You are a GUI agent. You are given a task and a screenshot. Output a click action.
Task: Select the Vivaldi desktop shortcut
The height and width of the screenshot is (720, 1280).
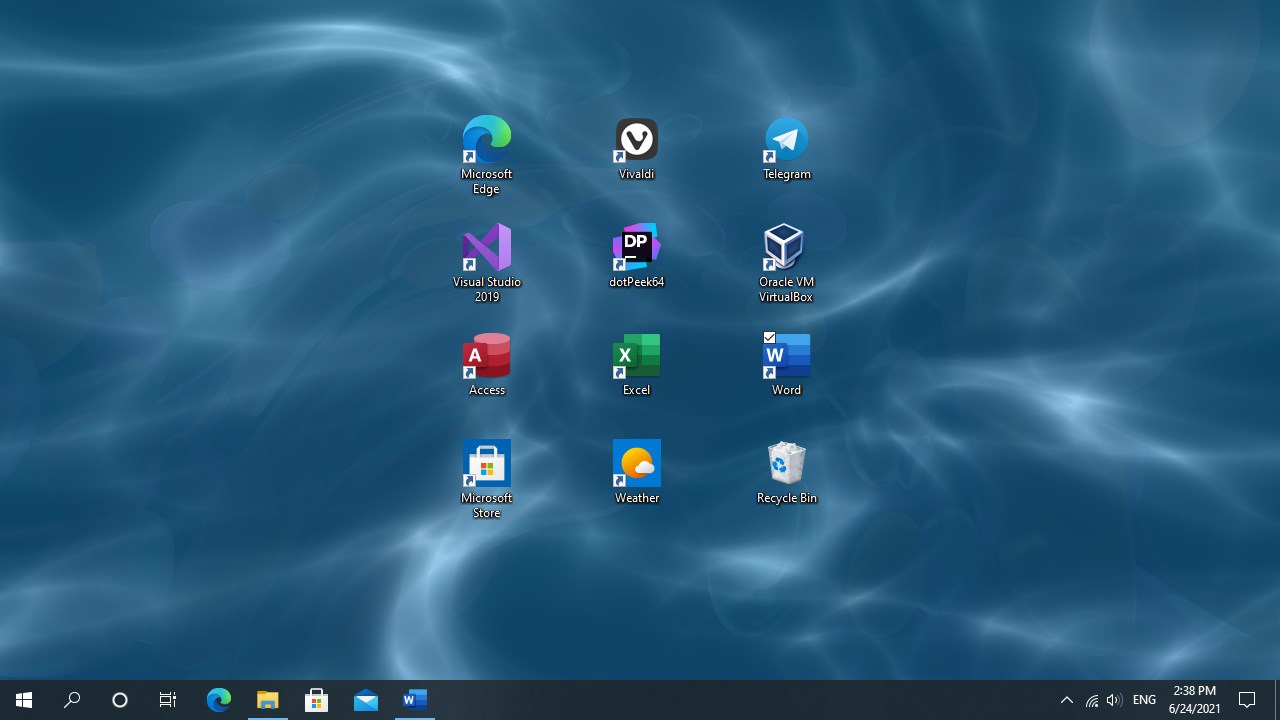click(636, 150)
